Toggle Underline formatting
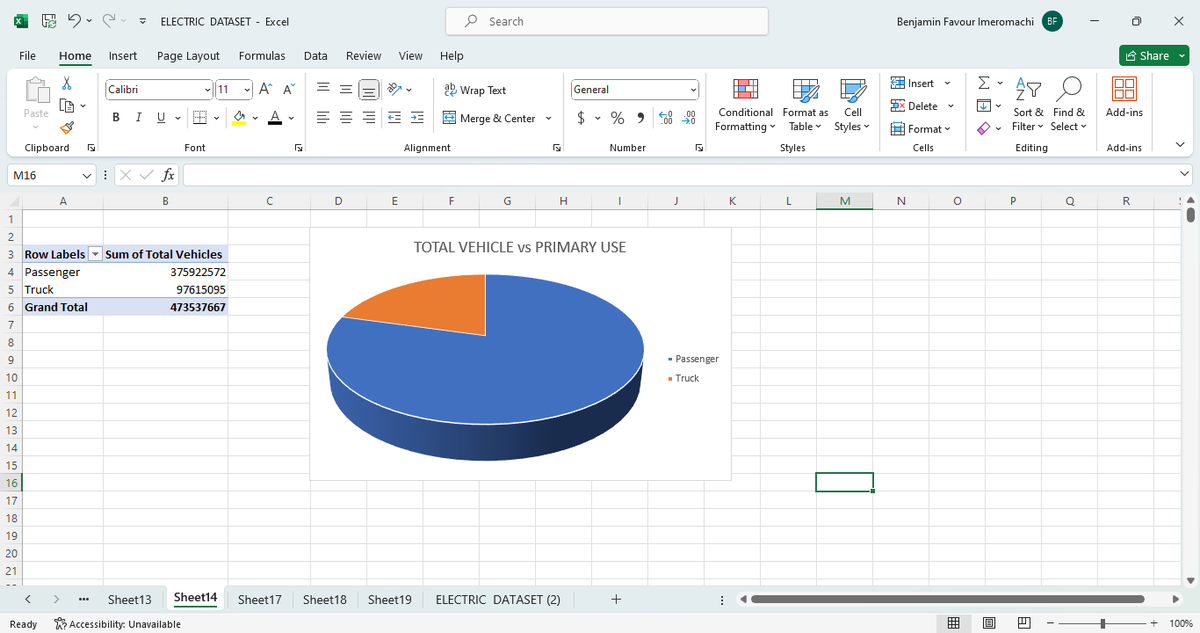This screenshot has width=1200, height=633. pos(159,118)
